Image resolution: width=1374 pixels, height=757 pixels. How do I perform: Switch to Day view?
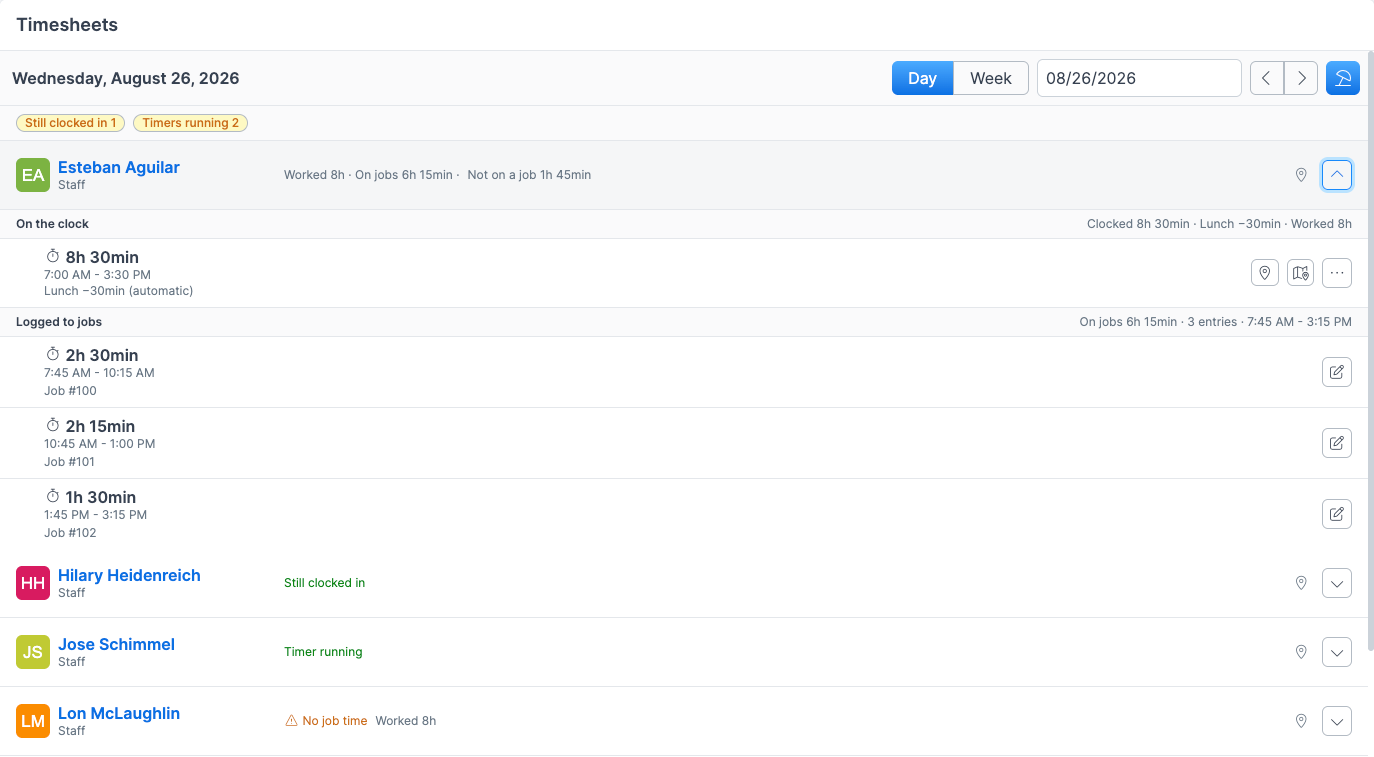point(922,78)
